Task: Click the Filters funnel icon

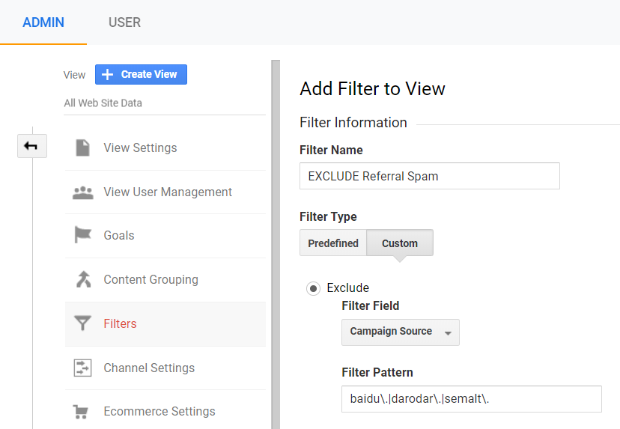Action: tap(83, 323)
